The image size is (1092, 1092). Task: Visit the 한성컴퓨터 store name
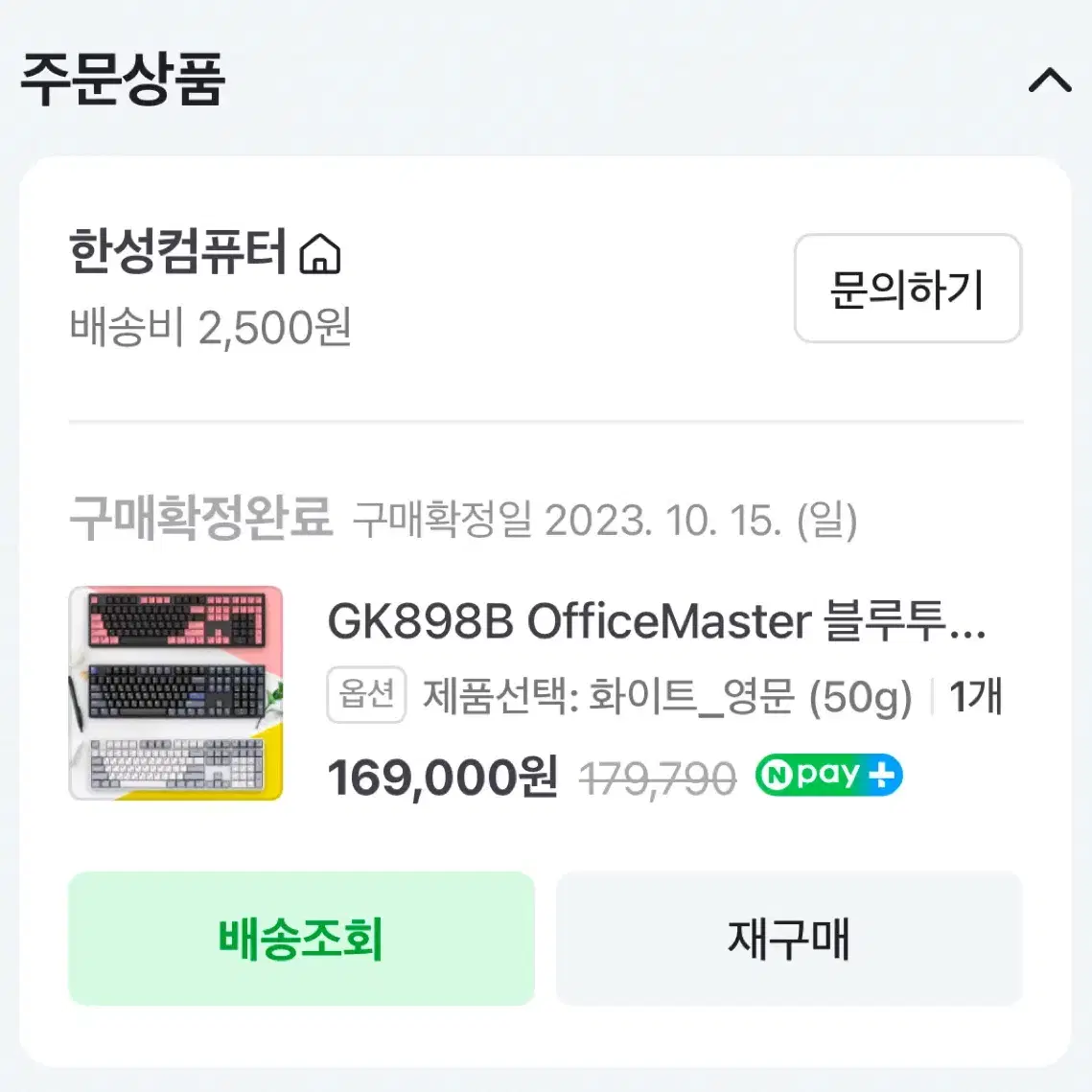point(177,251)
